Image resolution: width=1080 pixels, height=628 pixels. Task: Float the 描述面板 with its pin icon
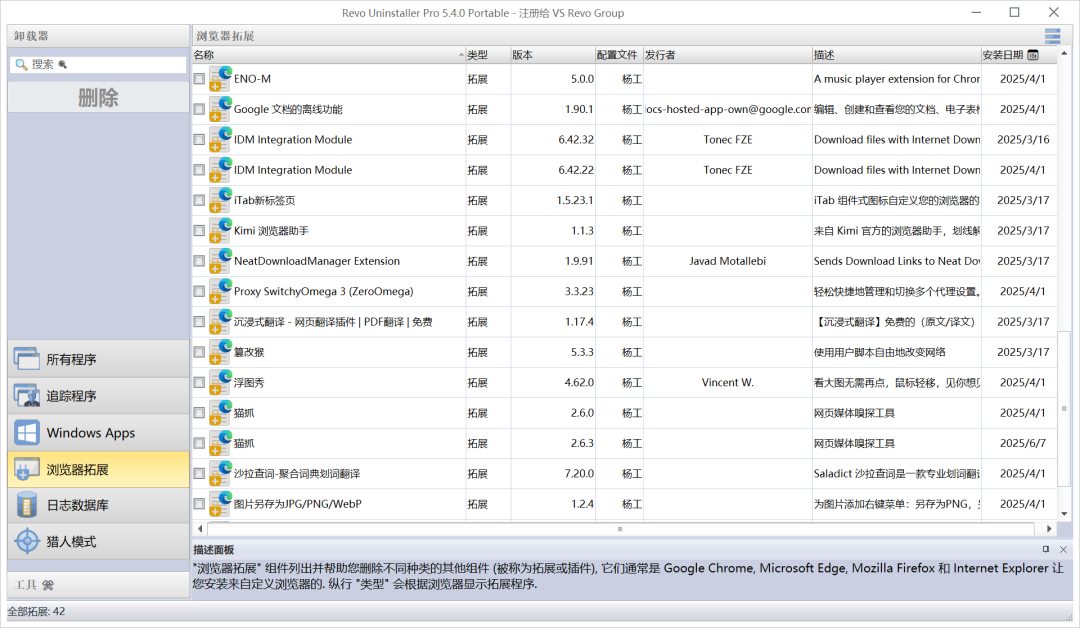point(1046,549)
